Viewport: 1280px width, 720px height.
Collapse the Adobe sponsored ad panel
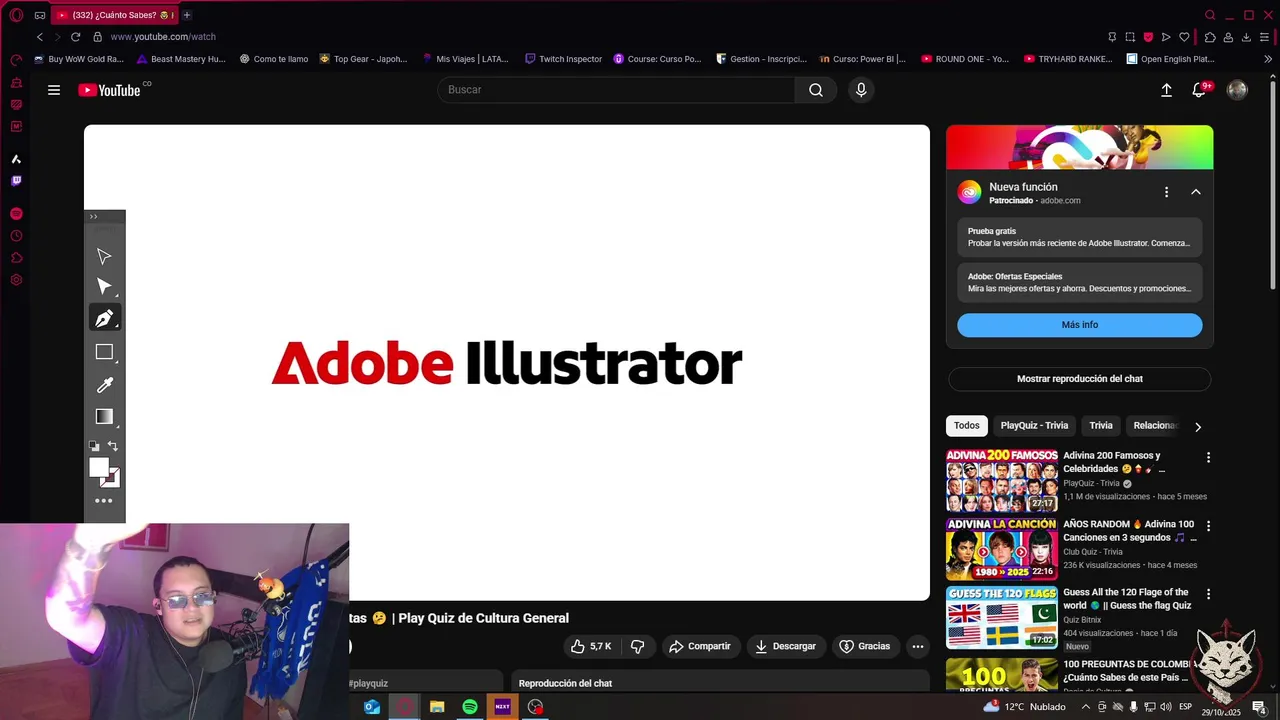pyautogui.click(x=1196, y=192)
